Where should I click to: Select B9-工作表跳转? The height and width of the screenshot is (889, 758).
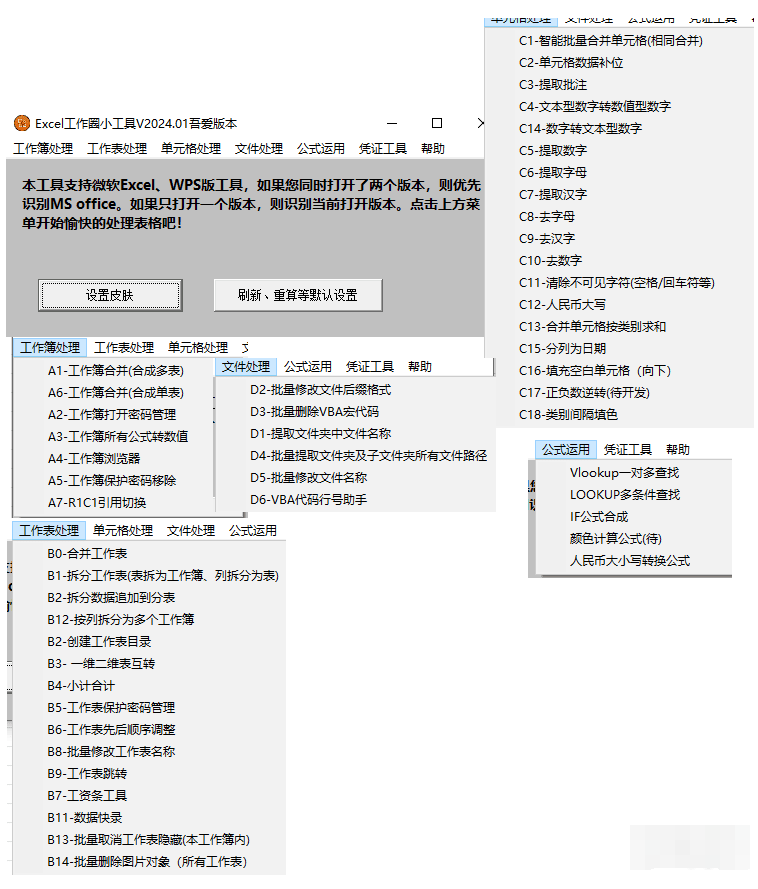pyautogui.click(x=87, y=774)
